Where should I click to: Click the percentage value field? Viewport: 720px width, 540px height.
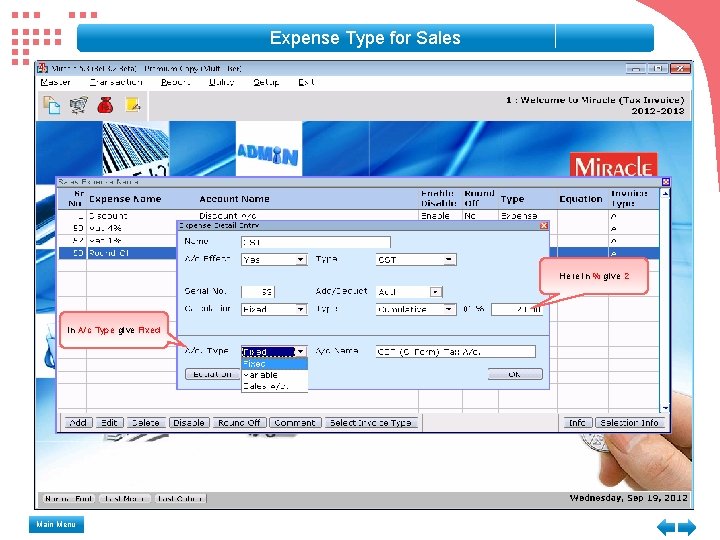point(517,309)
